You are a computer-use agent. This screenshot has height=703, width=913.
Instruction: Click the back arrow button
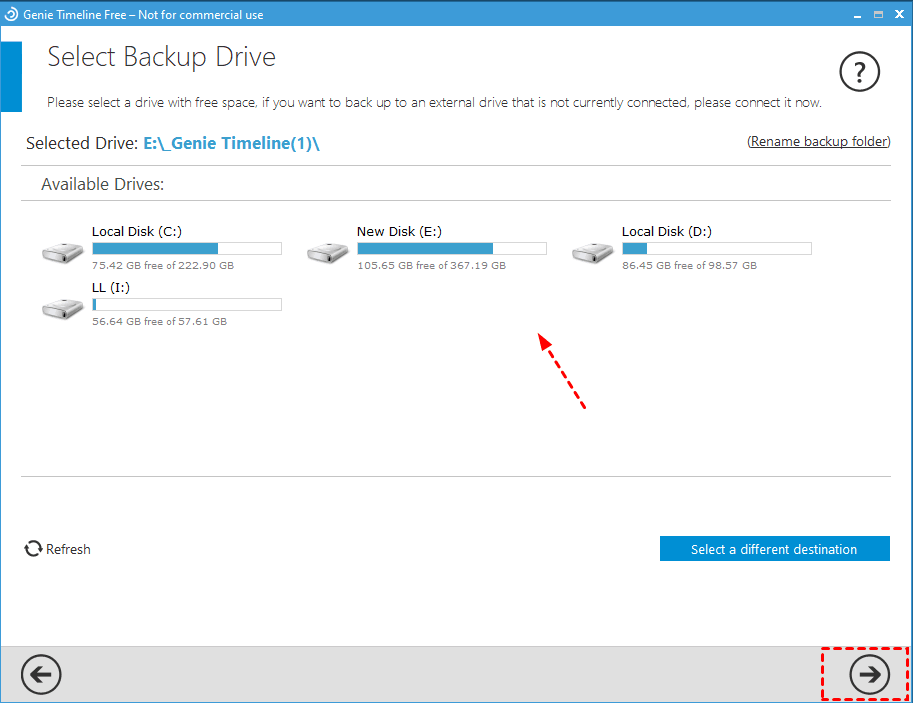pos(41,675)
